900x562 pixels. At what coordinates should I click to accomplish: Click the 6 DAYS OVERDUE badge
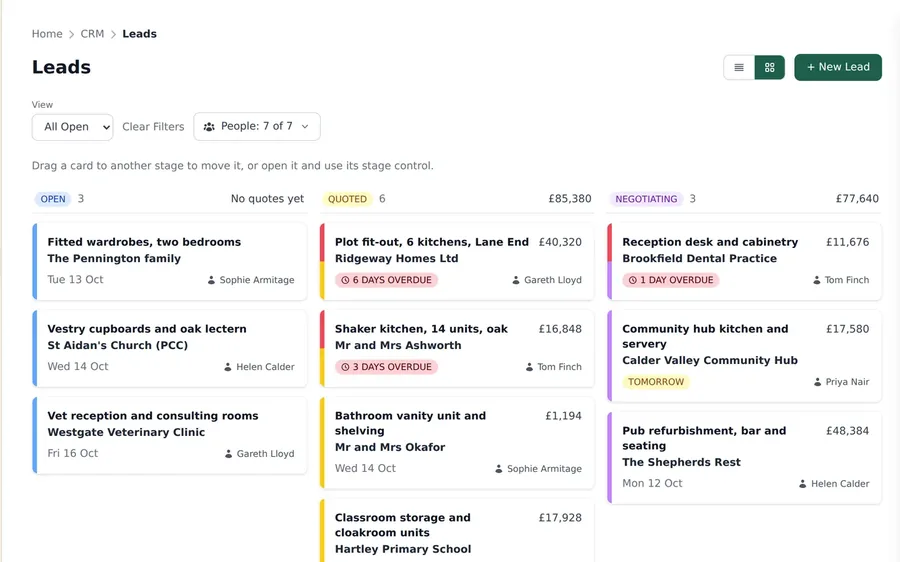(386, 280)
